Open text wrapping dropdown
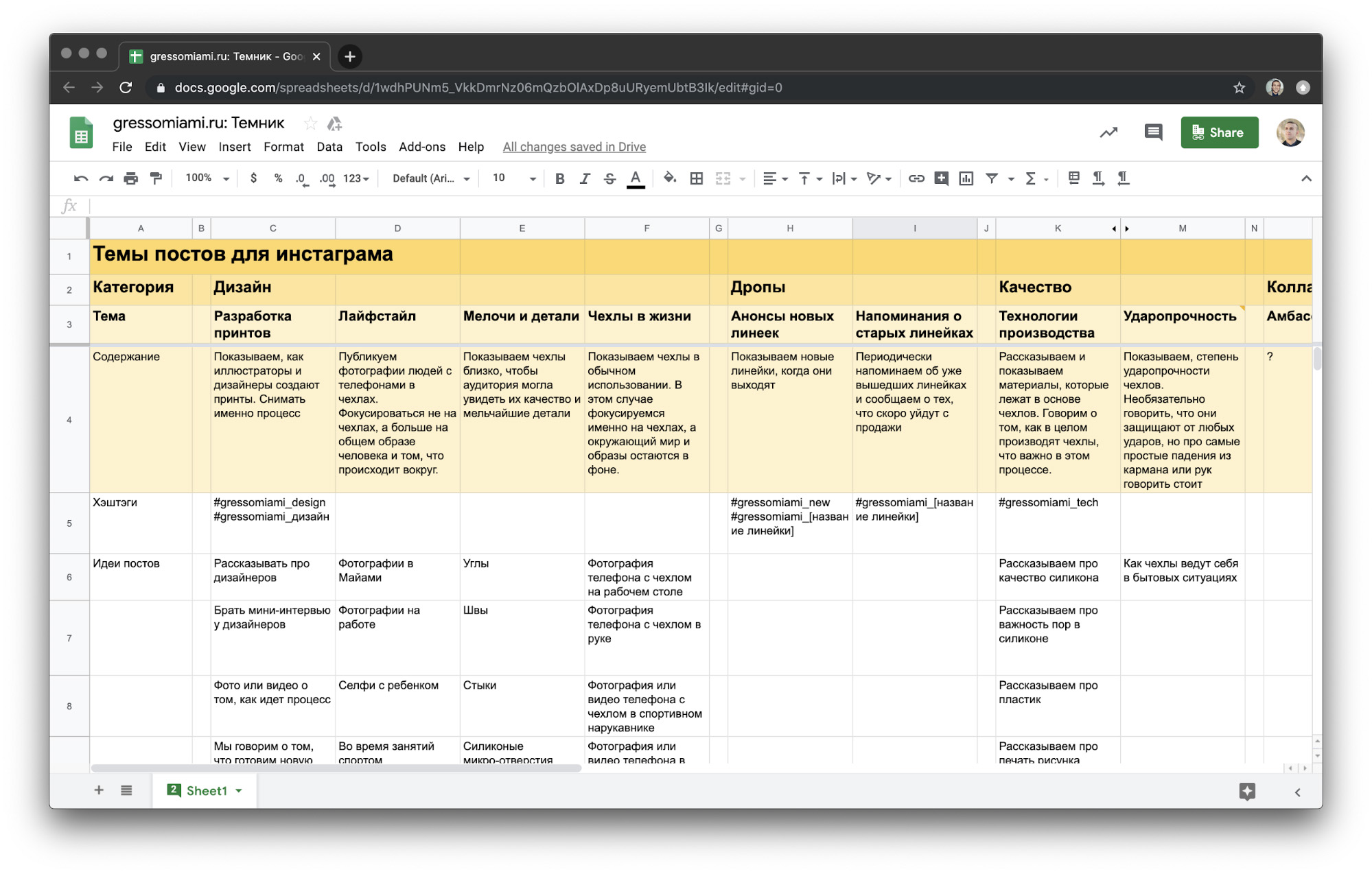 (844, 178)
